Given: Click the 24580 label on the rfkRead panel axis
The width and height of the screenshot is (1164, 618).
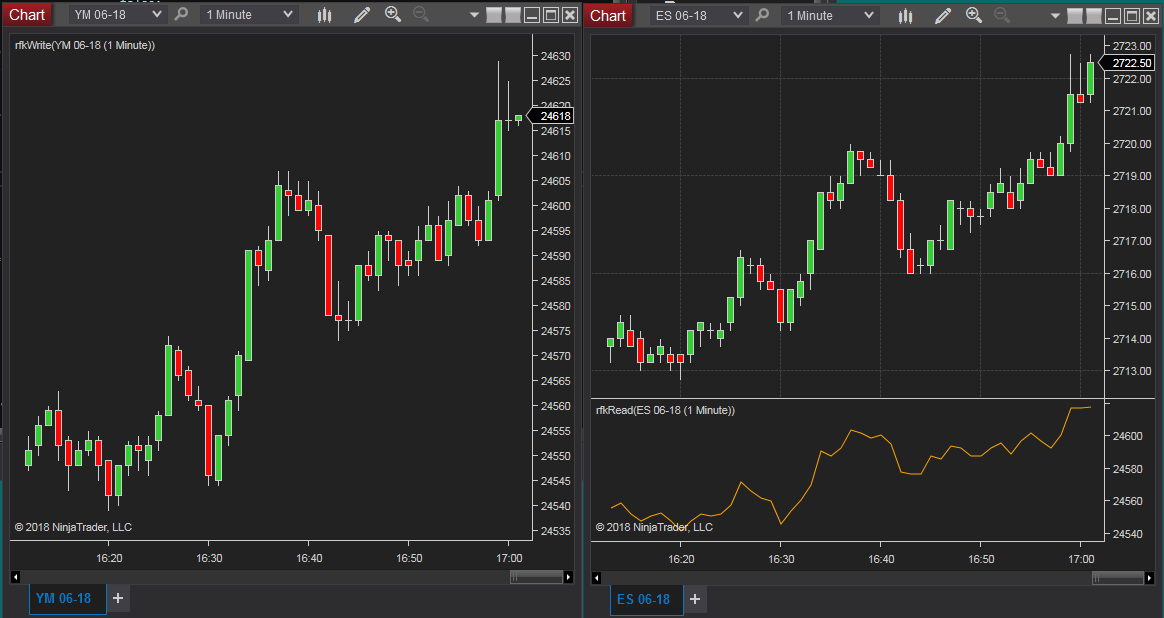Looking at the screenshot, I should pyautogui.click(x=1127, y=469).
